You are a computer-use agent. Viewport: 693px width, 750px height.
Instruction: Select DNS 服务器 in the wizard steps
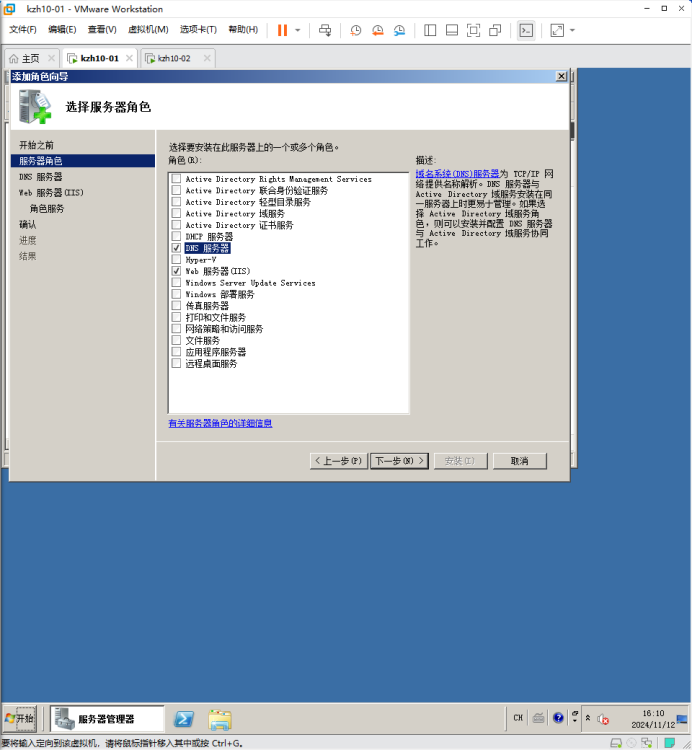[41, 176]
